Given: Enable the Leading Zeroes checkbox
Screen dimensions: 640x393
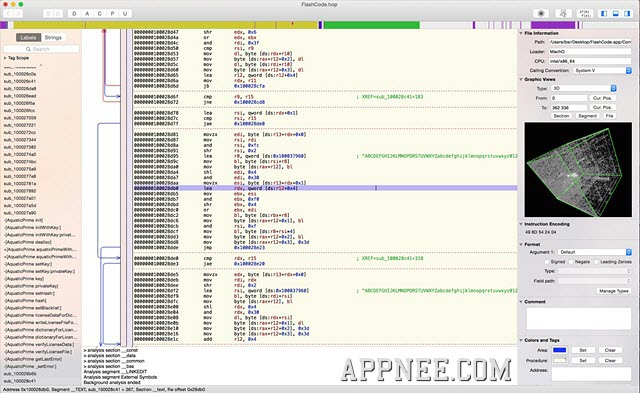Looking at the screenshot, I should click(596, 262).
